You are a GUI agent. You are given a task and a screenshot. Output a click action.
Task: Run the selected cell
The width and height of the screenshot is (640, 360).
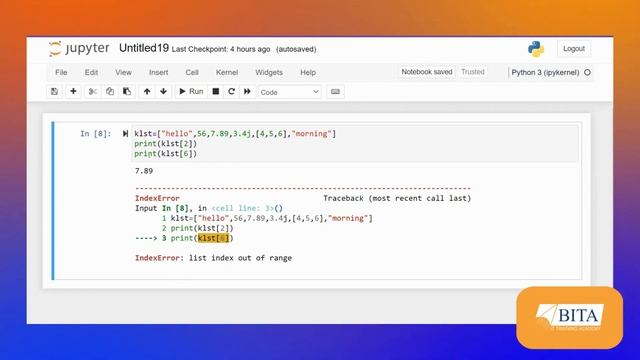tap(191, 91)
